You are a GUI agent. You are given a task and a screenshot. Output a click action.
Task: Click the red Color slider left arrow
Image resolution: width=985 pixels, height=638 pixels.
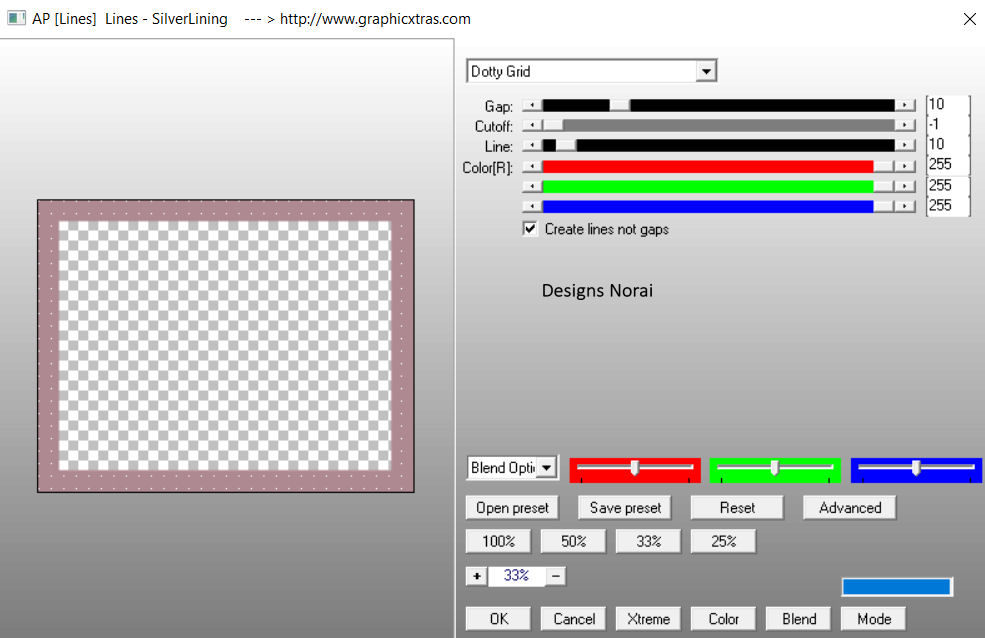pos(532,167)
